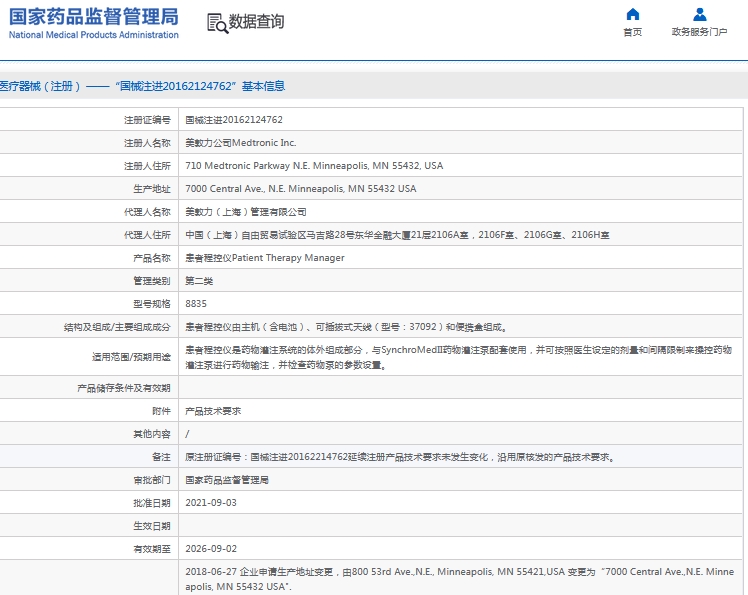Click the 型号规格 field label

pos(152,303)
